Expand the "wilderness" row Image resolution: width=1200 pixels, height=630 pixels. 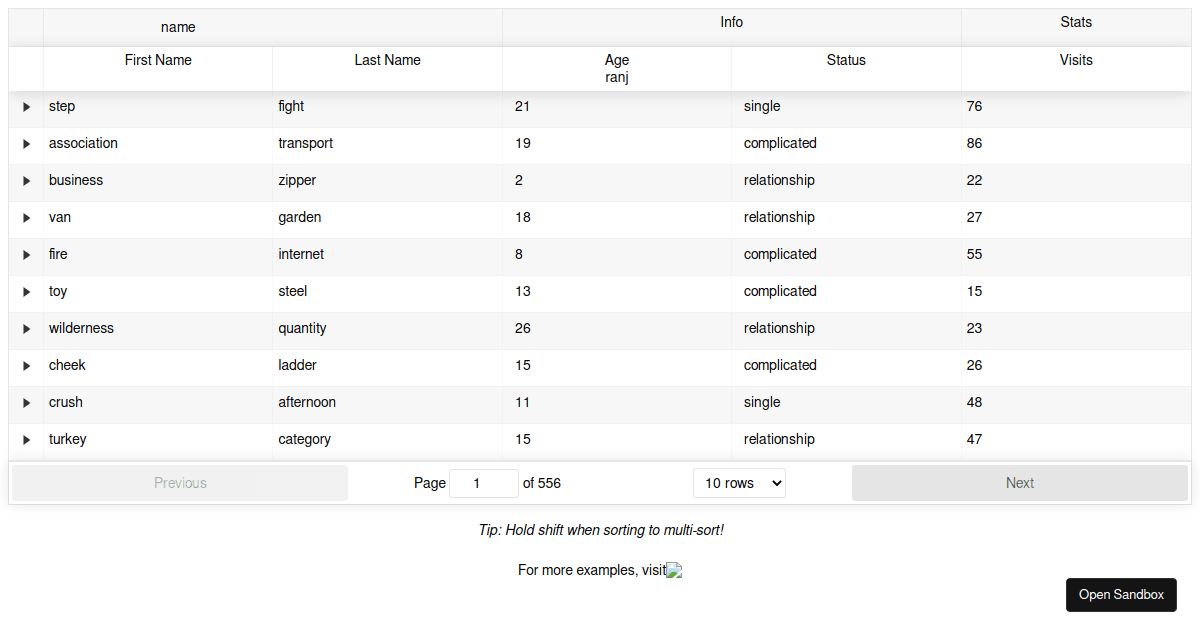(26, 328)
